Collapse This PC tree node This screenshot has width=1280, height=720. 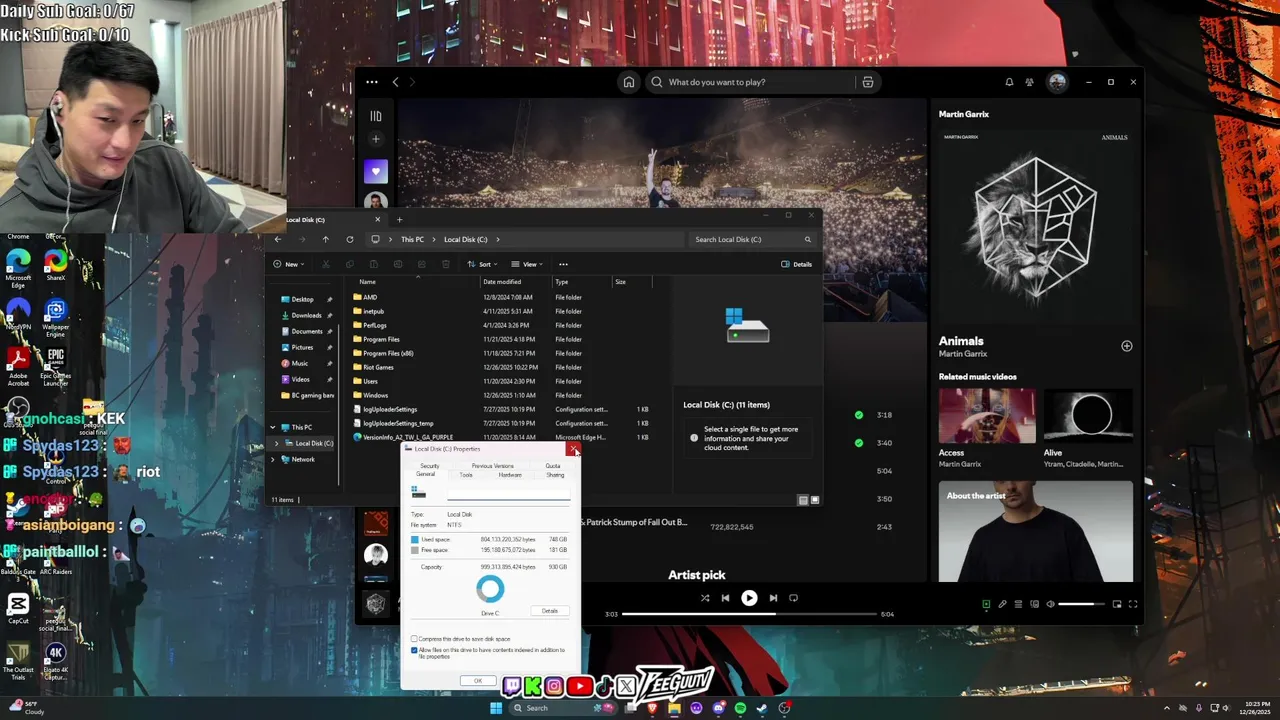point(273,427)
